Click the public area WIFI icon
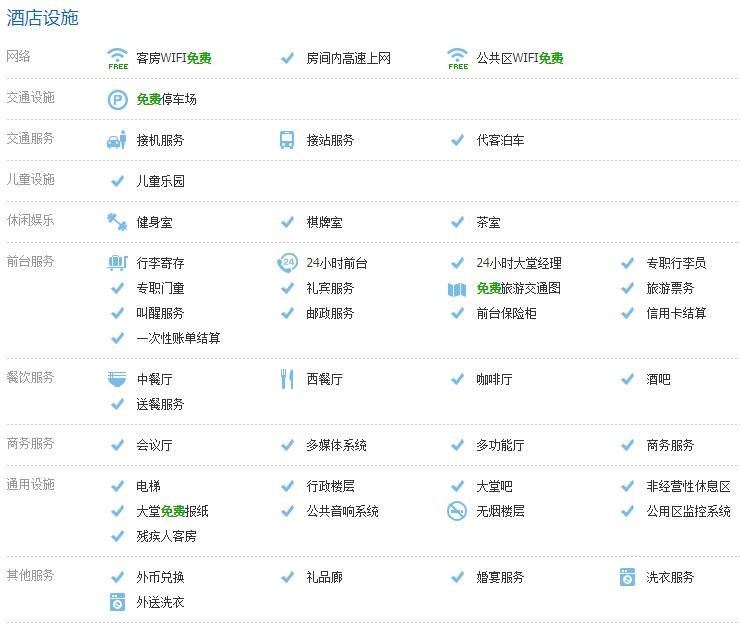The width and height of the screenshot is (740, 629). [457, 58]
